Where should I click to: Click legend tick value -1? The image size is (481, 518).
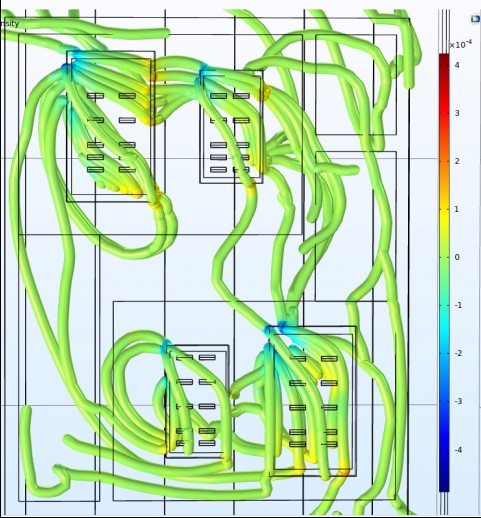point(458,305)
